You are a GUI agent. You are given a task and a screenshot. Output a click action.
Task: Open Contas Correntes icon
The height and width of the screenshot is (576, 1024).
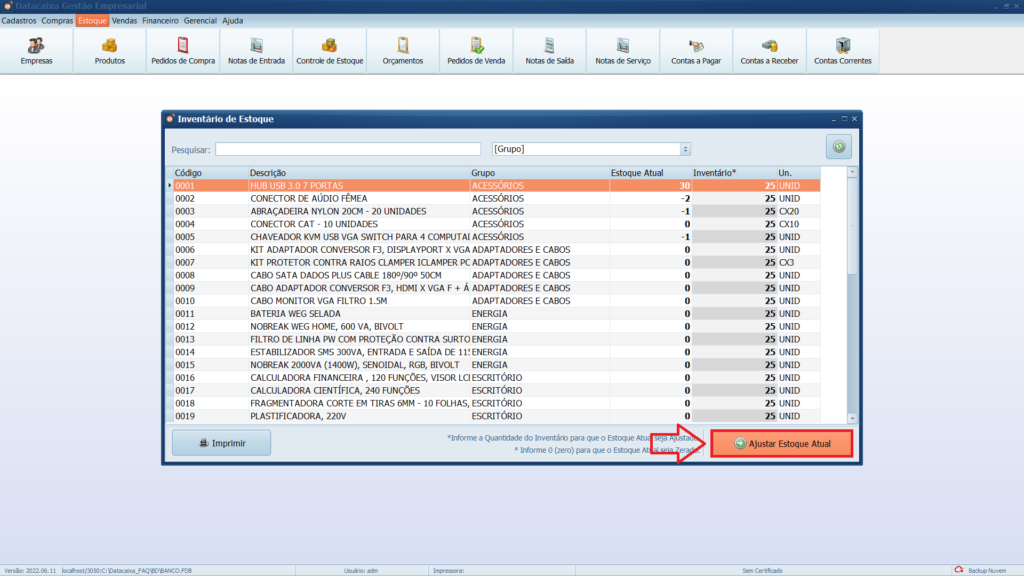pyautogui.click(x=843, y=51)
